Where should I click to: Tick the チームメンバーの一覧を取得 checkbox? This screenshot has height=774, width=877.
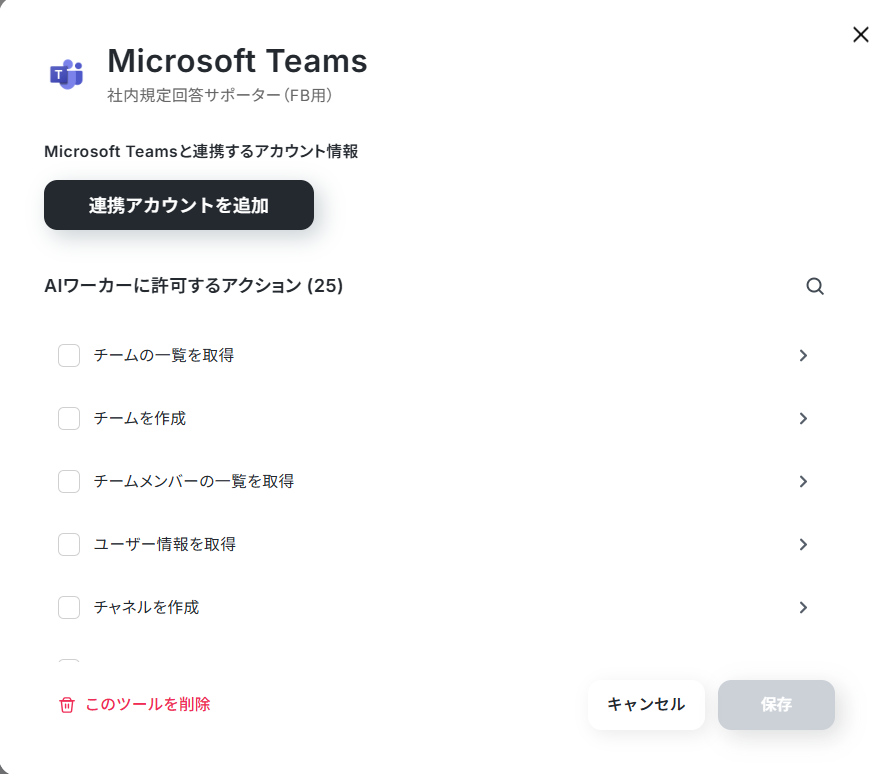69,482
